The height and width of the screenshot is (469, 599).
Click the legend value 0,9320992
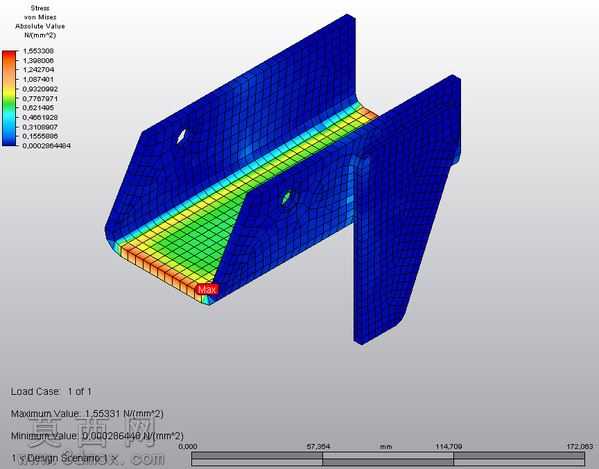pos(40,89)
